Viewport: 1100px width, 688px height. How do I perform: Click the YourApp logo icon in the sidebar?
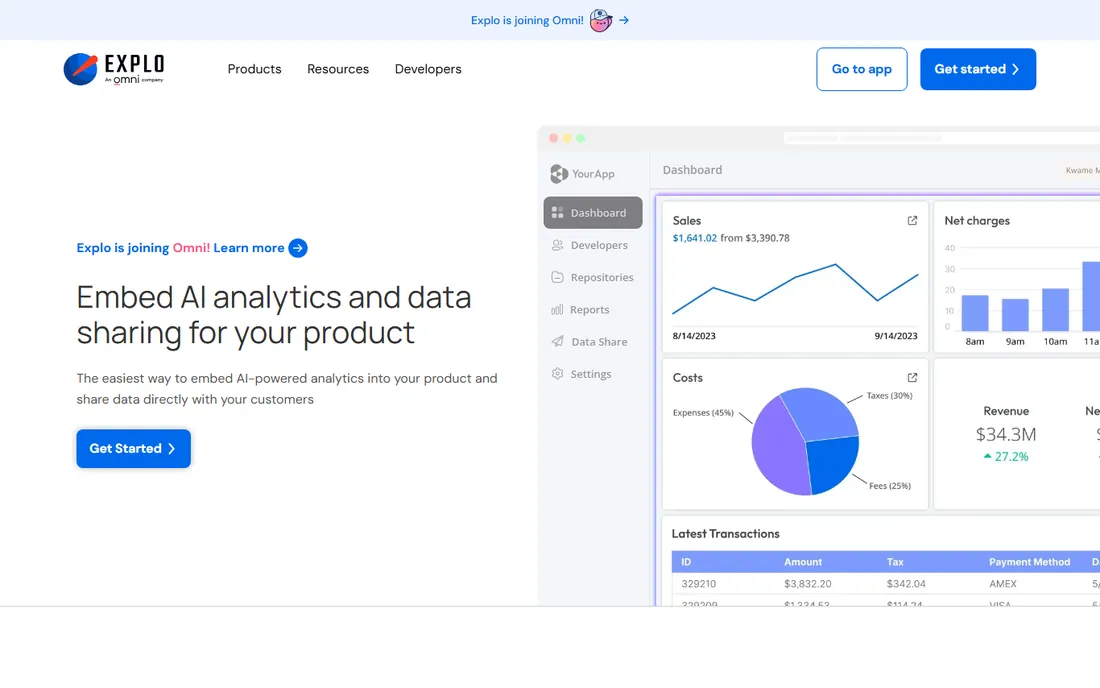pyautogui.click(x=559, y=173)
